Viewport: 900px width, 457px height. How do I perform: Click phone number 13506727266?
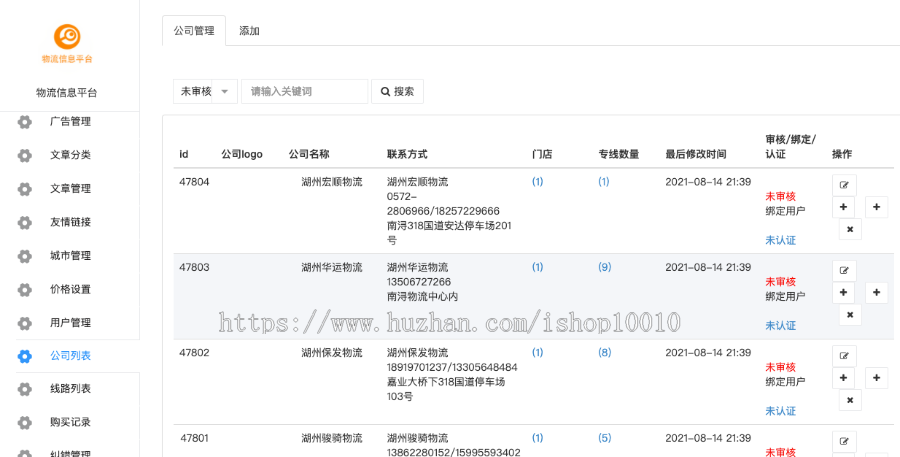coord(419,282)
